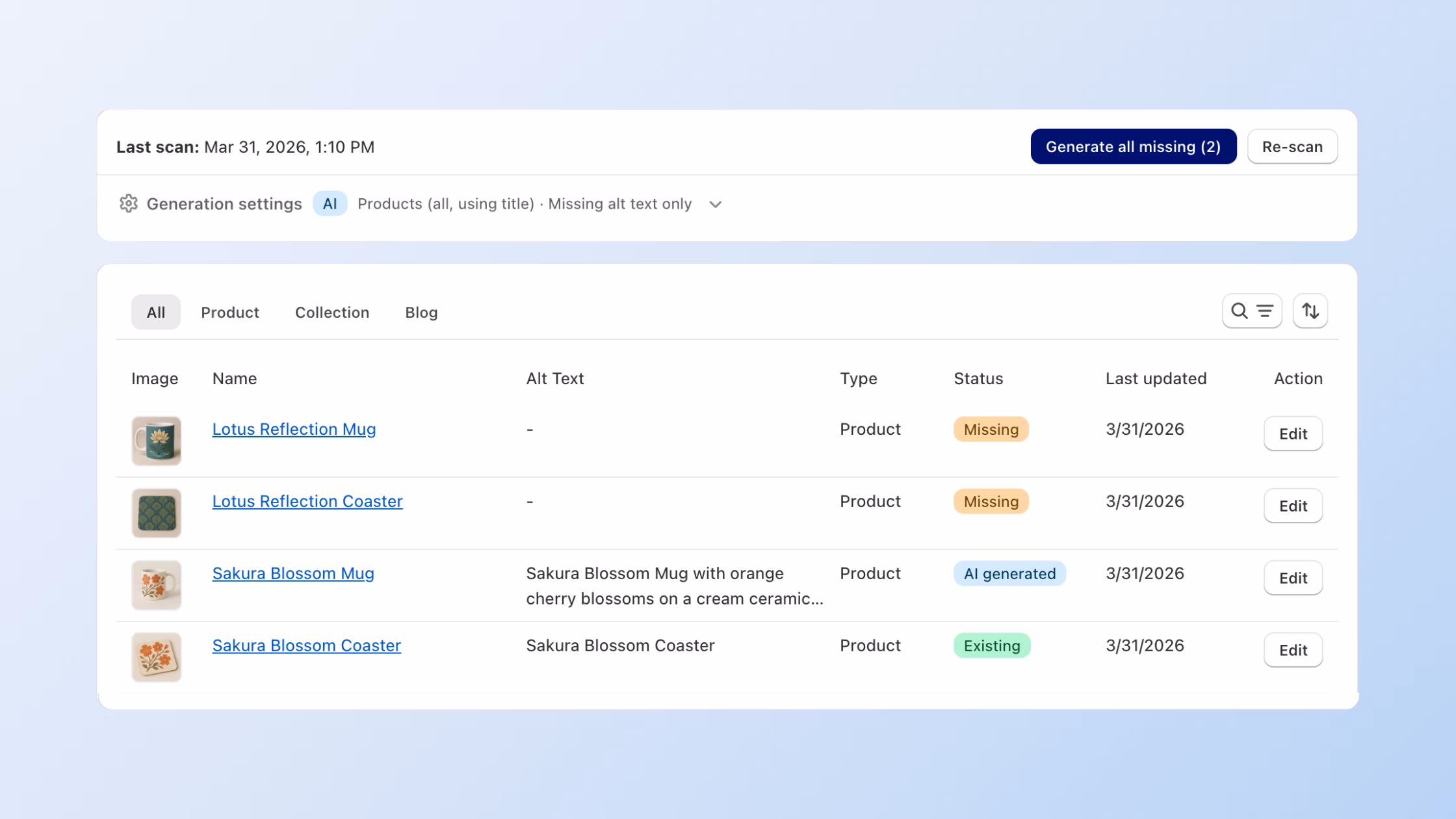Click the Sakura Blossom Coaster thumbnail

pos(156,657)
